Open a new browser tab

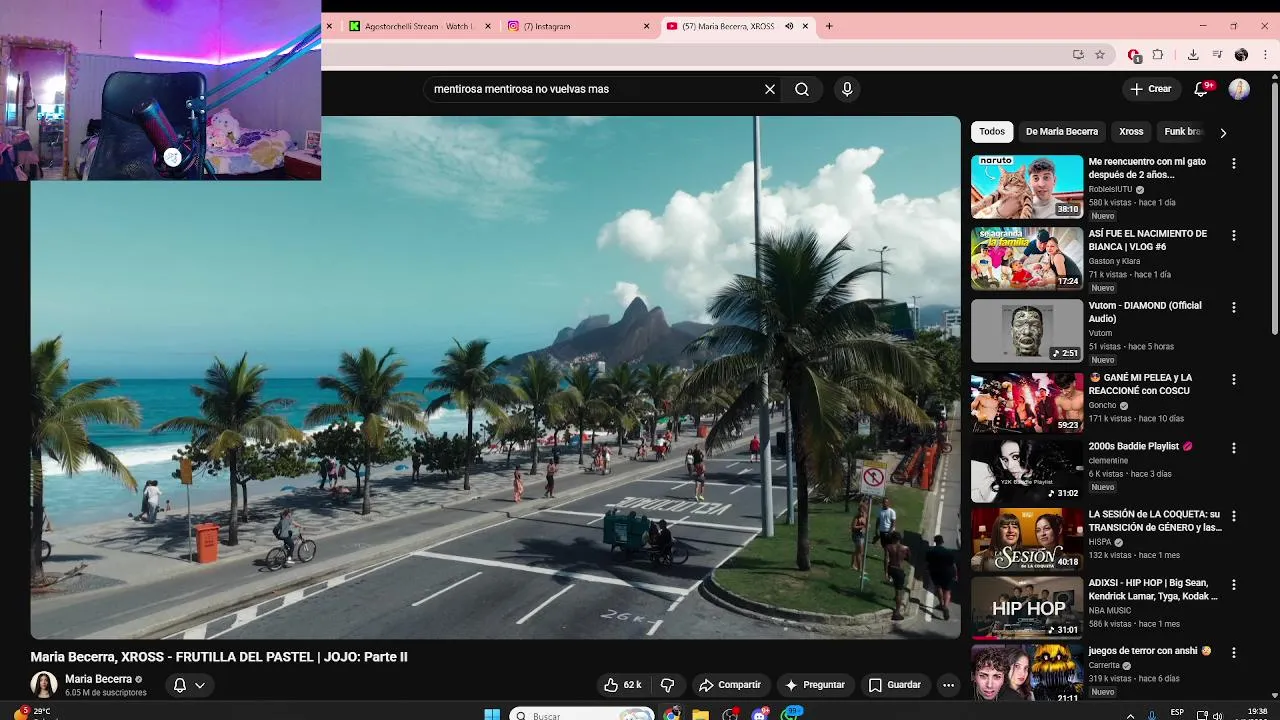pos(829,26)
